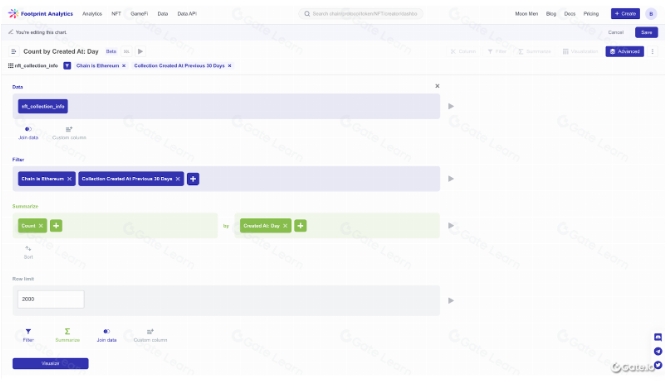Preview the Row limit step with its arrow
The width and height of the screenshot is (672, 382).
pyautogui.click(x=451, y=301)
